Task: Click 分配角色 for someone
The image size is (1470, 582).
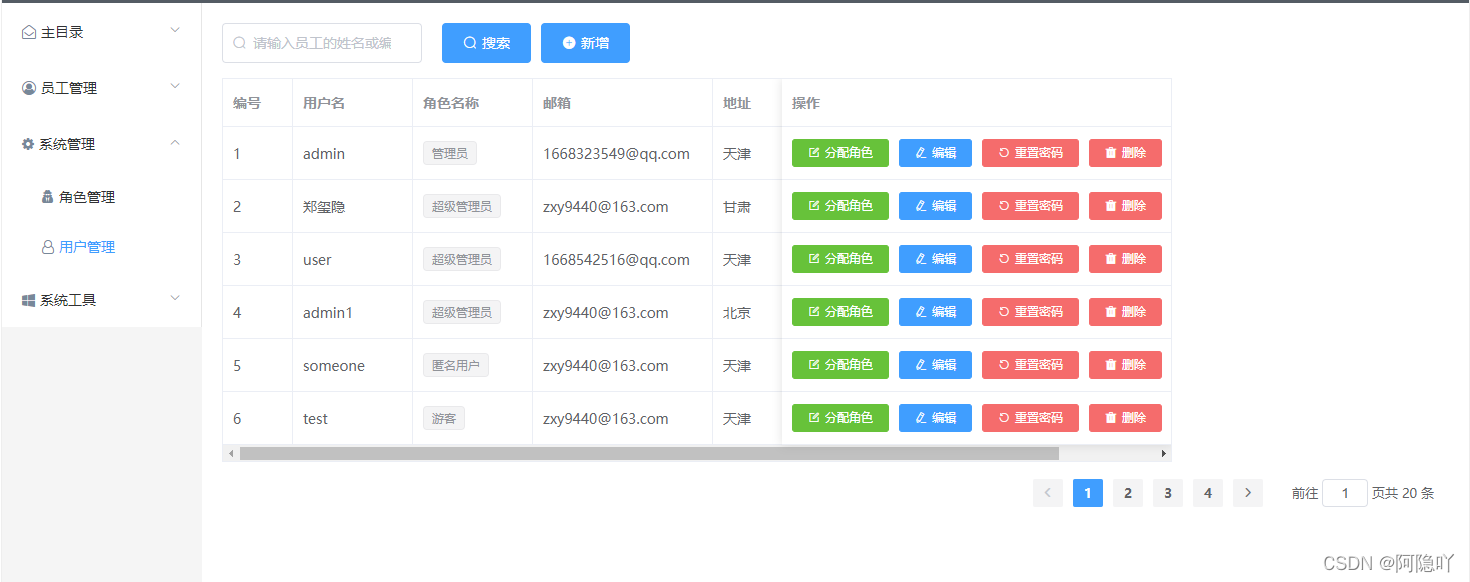Action: click(x=840, y=365)
